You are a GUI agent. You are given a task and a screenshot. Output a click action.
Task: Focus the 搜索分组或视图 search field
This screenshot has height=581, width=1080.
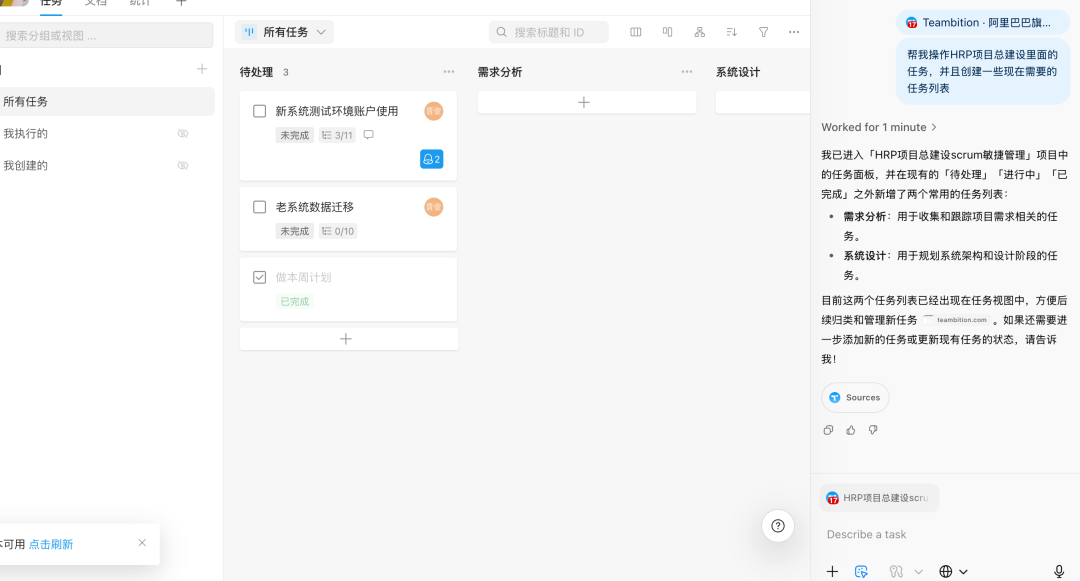pyautogui.click(x=107, y=35)
